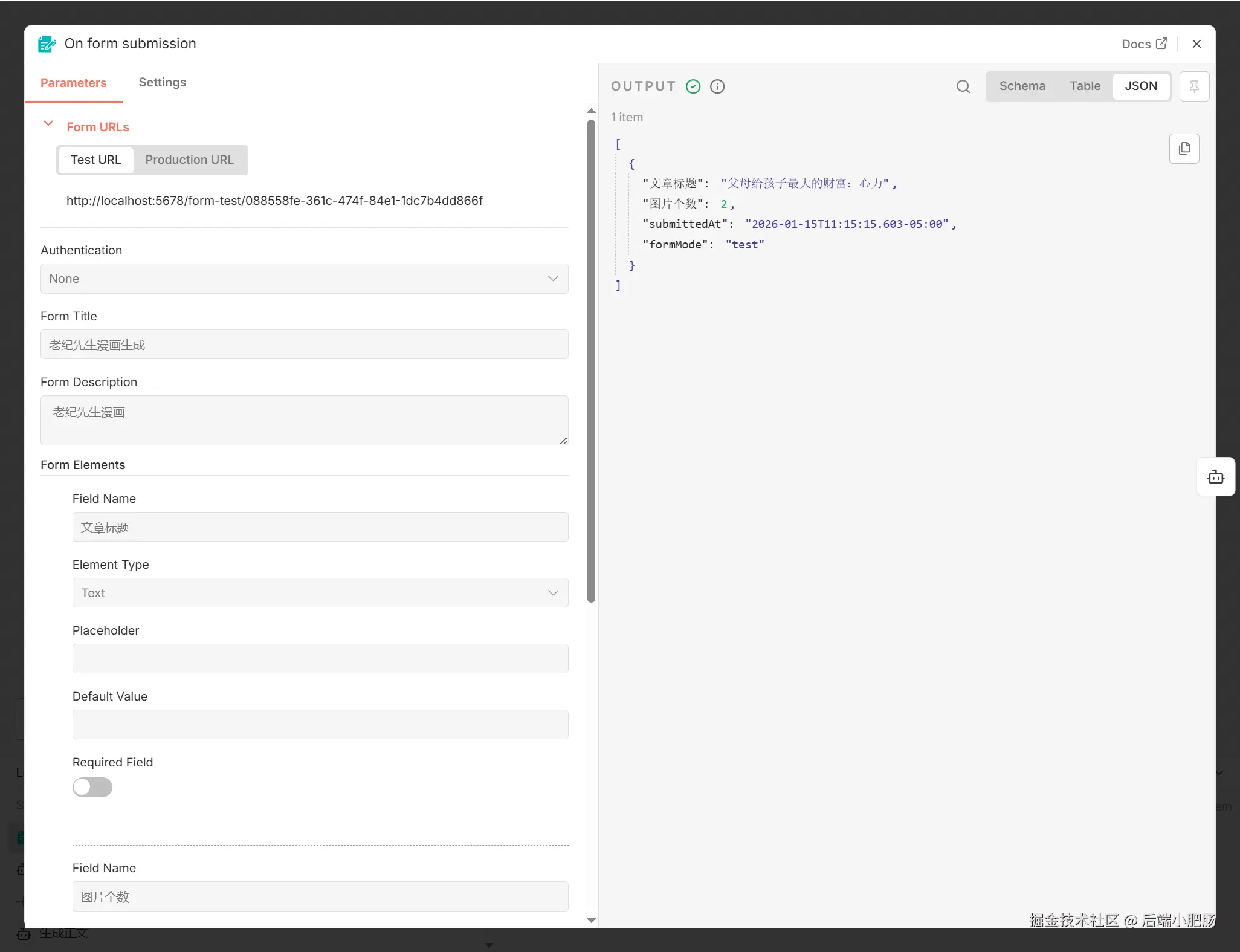
Task: Switch output view to Table
Action: point(1085,86)
